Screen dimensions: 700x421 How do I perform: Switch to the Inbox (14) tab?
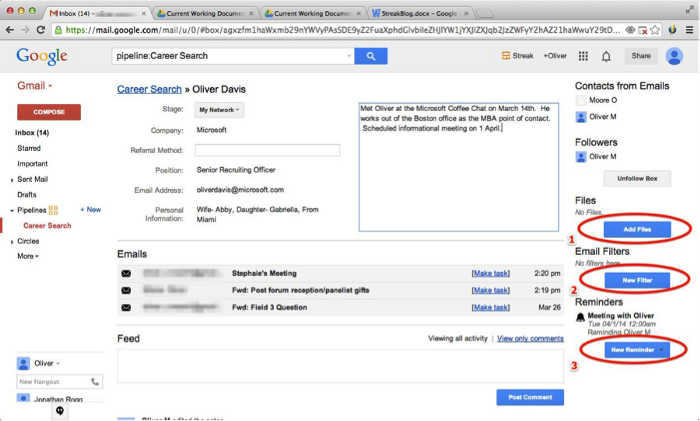95,13
